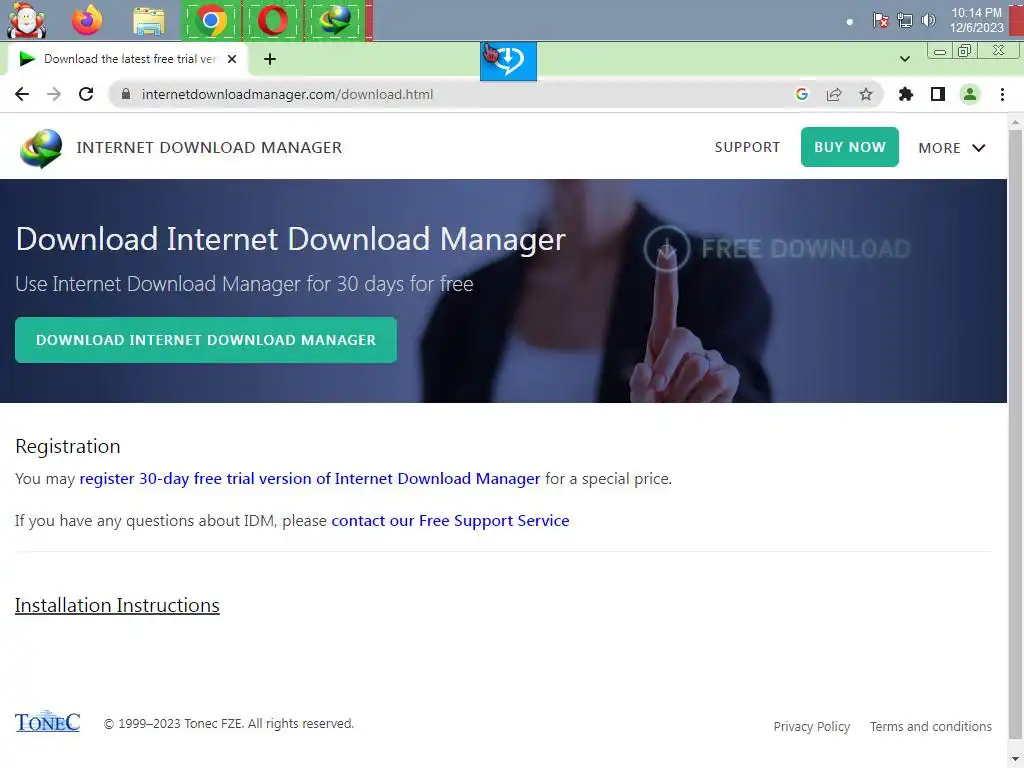Share this page using the share icon

pyautogui.click(x=833, y=94)
